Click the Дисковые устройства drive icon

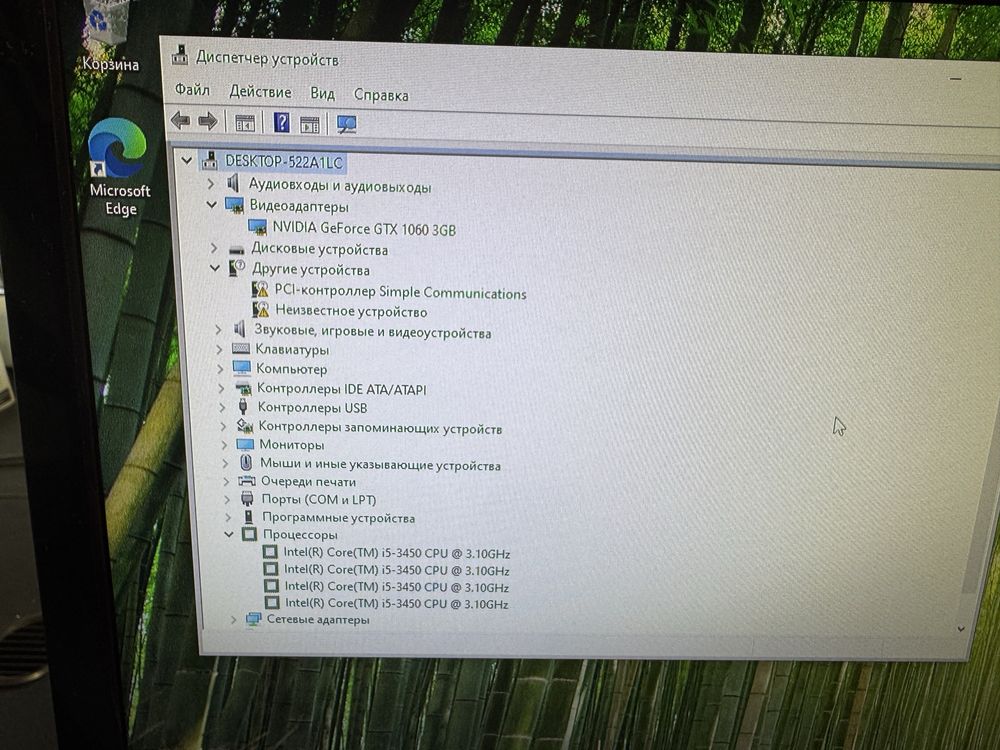(237, 249)
